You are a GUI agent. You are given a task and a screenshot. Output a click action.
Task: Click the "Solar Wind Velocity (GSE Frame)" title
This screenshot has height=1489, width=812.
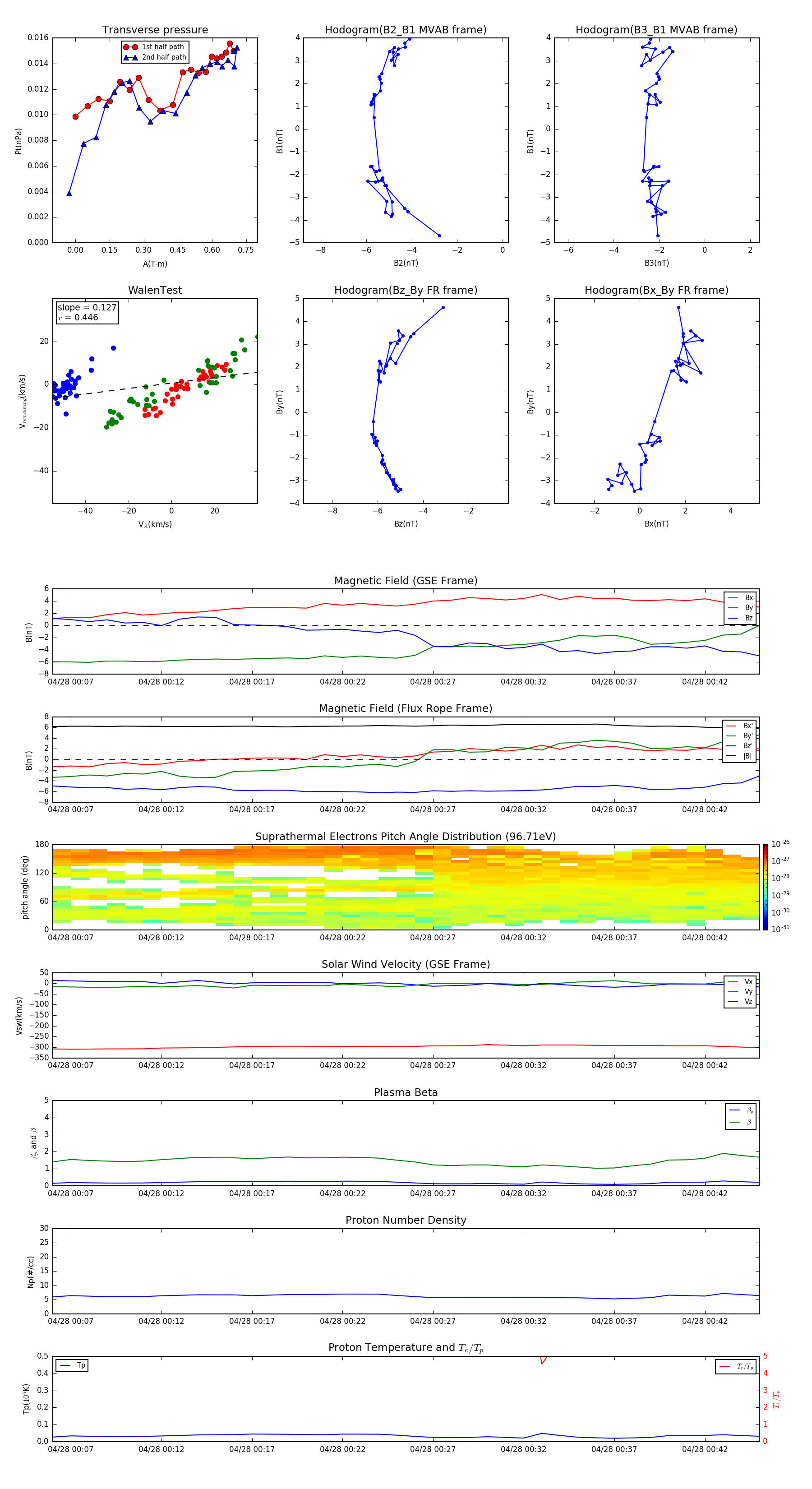coord(406,964)
